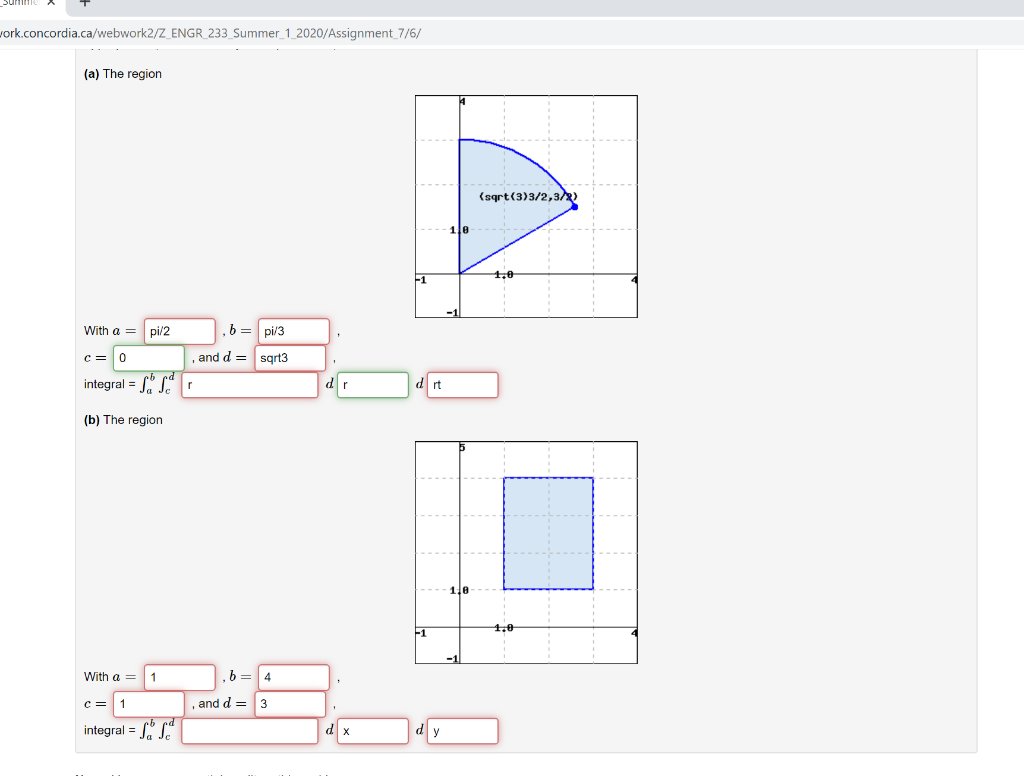Click the field containing pi/2 for a
This screenshot has width=1024, height=776.
tap(179, 331)
